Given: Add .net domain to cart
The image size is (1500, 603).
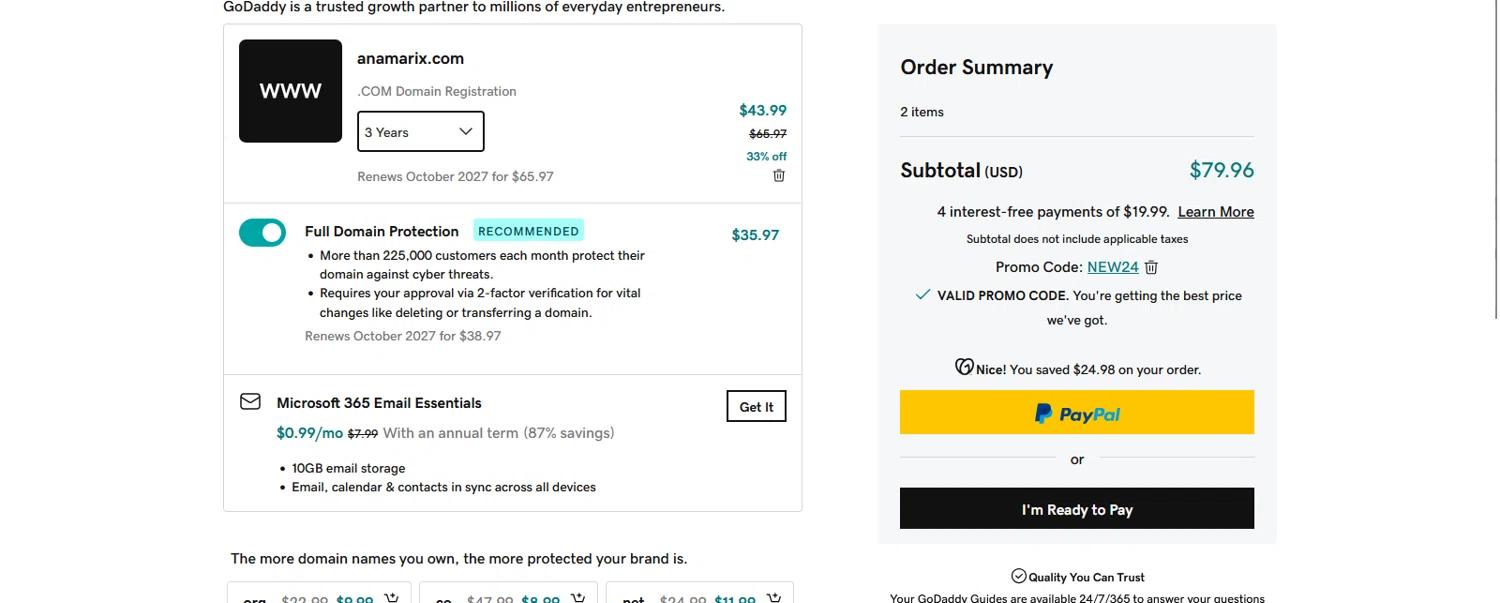Looking at the screenshot, I should pyautogui.click(x=773, y=598).
